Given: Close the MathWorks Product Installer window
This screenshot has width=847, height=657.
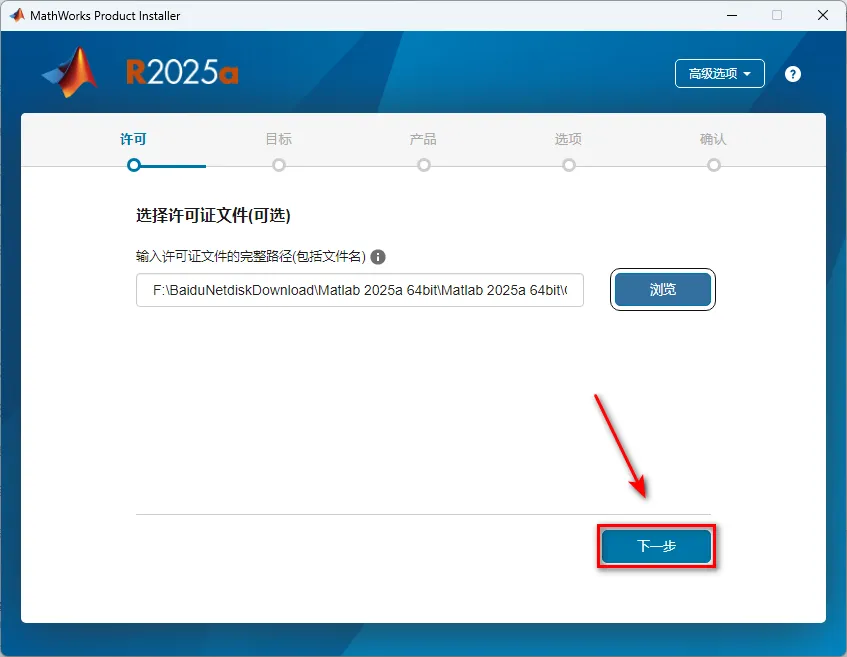Looking at the screenshot, I should (823, 15).
